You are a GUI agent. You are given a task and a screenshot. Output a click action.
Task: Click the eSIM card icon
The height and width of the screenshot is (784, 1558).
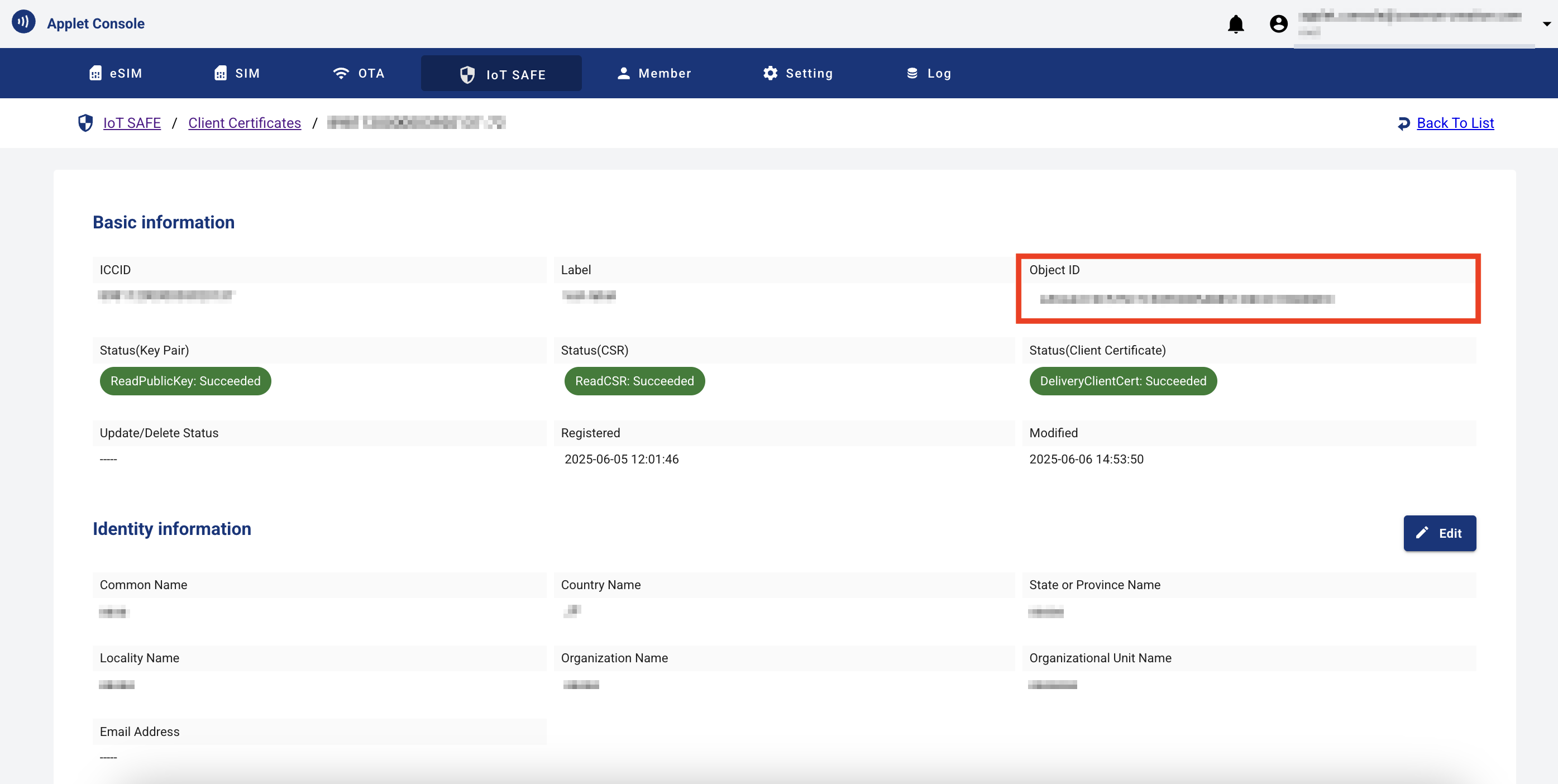(x=95, y=73)
